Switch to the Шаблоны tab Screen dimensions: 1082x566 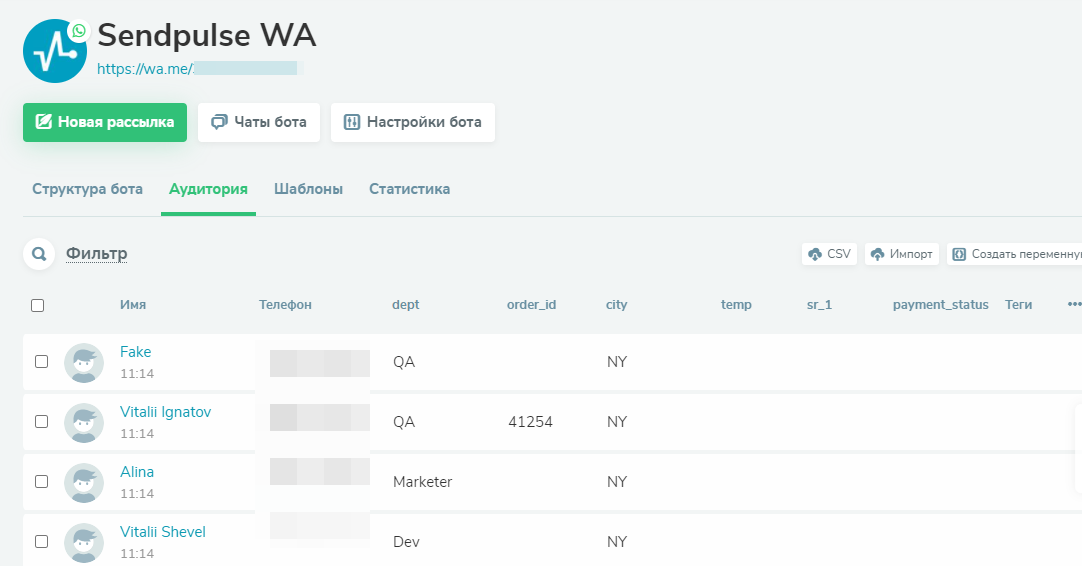(308, 189)
